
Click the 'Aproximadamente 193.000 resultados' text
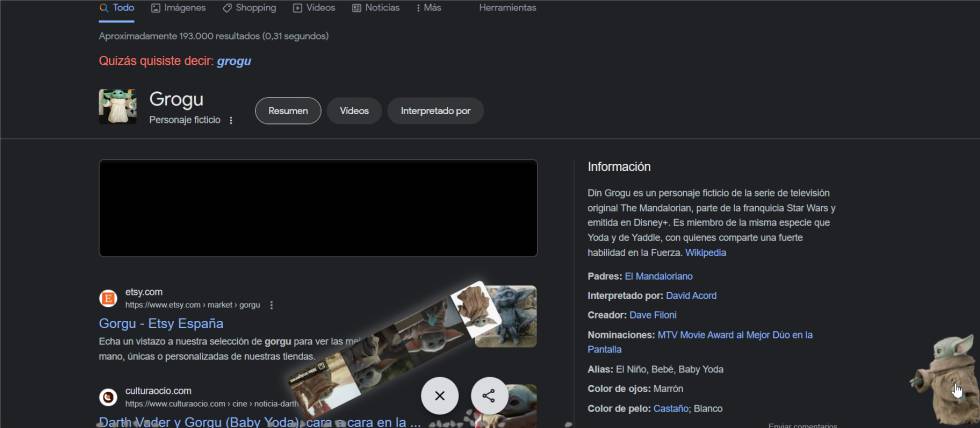click(x=214, y=36)
